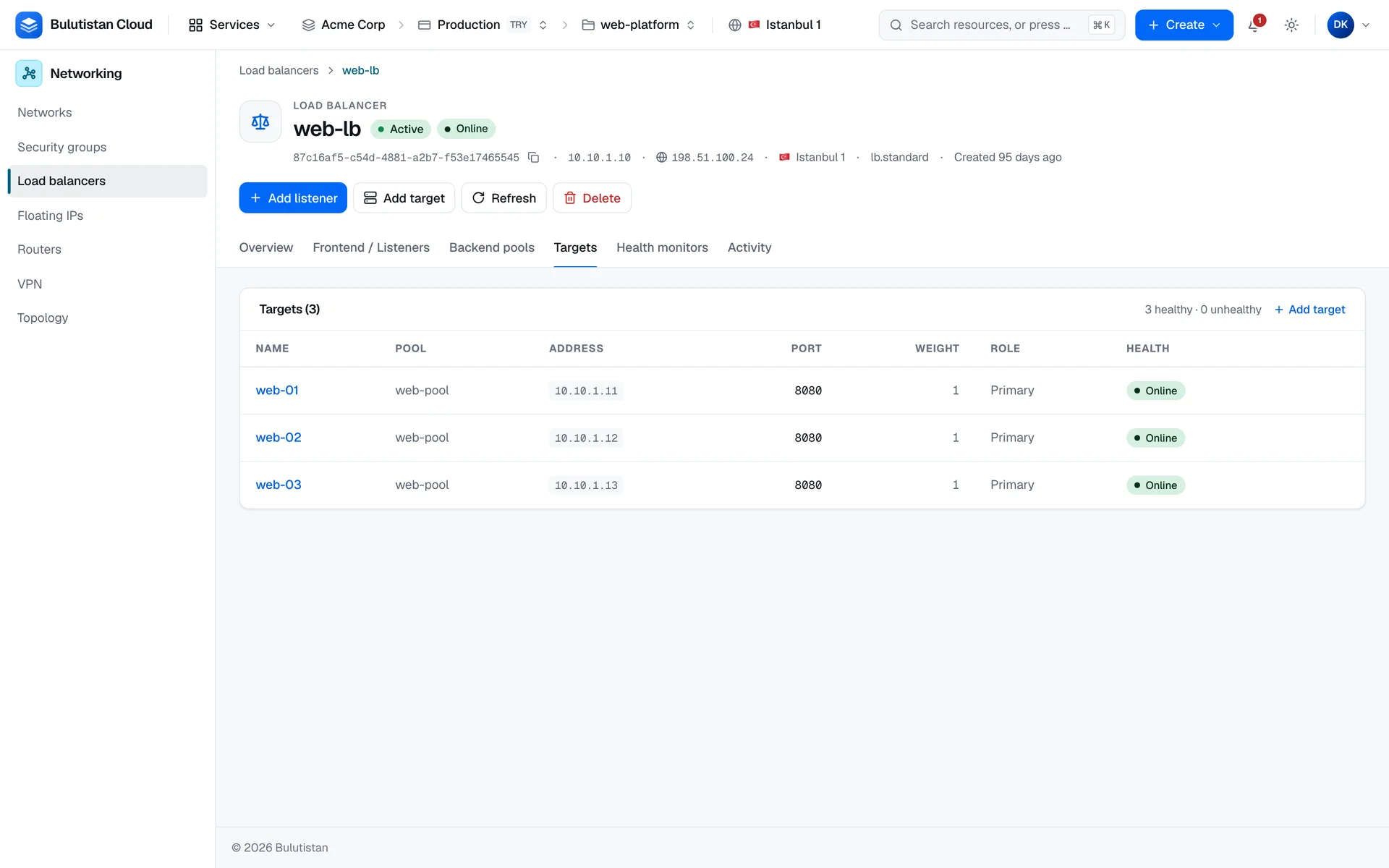Open Networks in sidebar
1389x868 pixels.
(107, 113)
